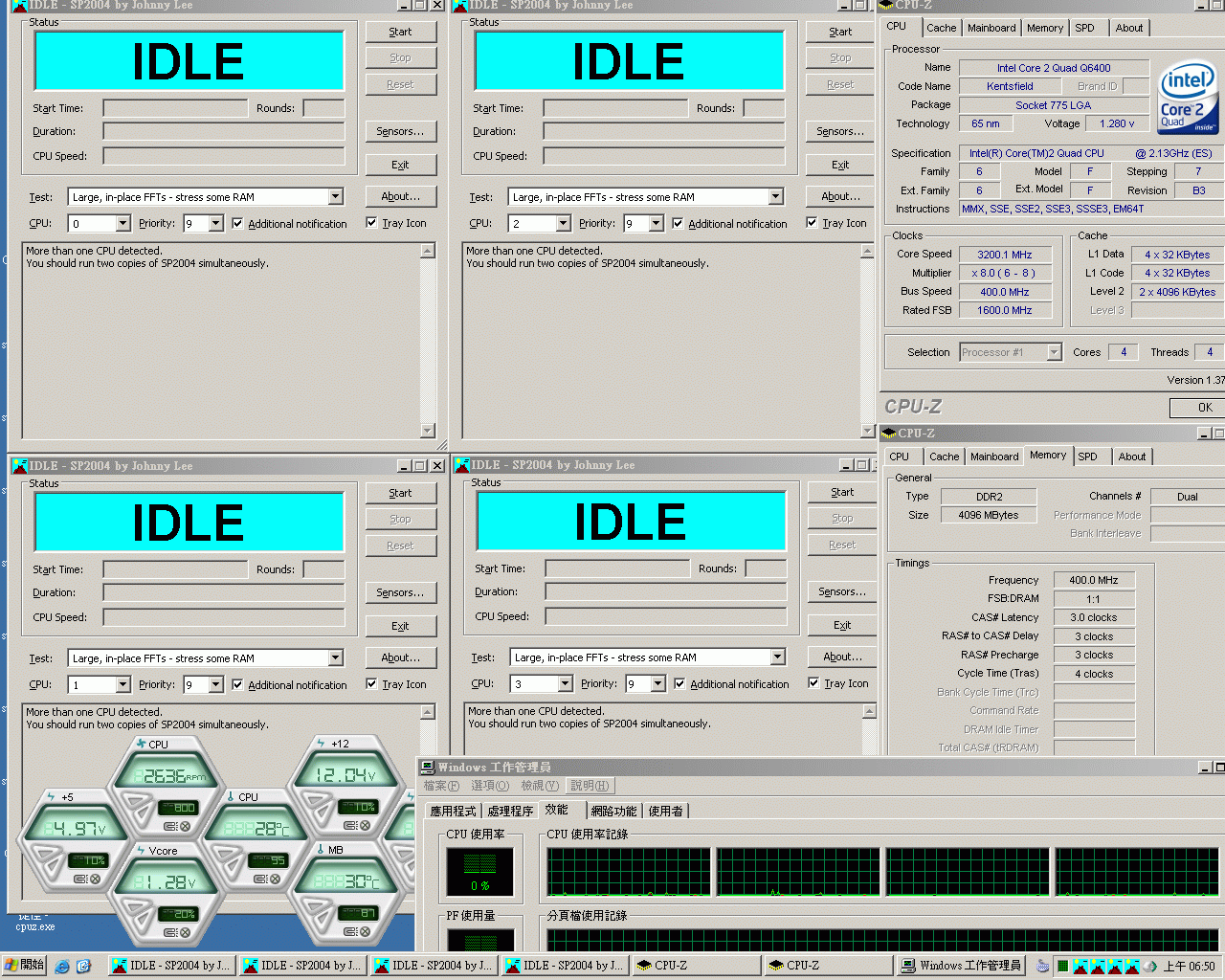Viewport: 1225px width, 980px height.
Task: Toggle Tray Icon in the CPU 0 SP2004 window
Action: [x=371, y=223]
